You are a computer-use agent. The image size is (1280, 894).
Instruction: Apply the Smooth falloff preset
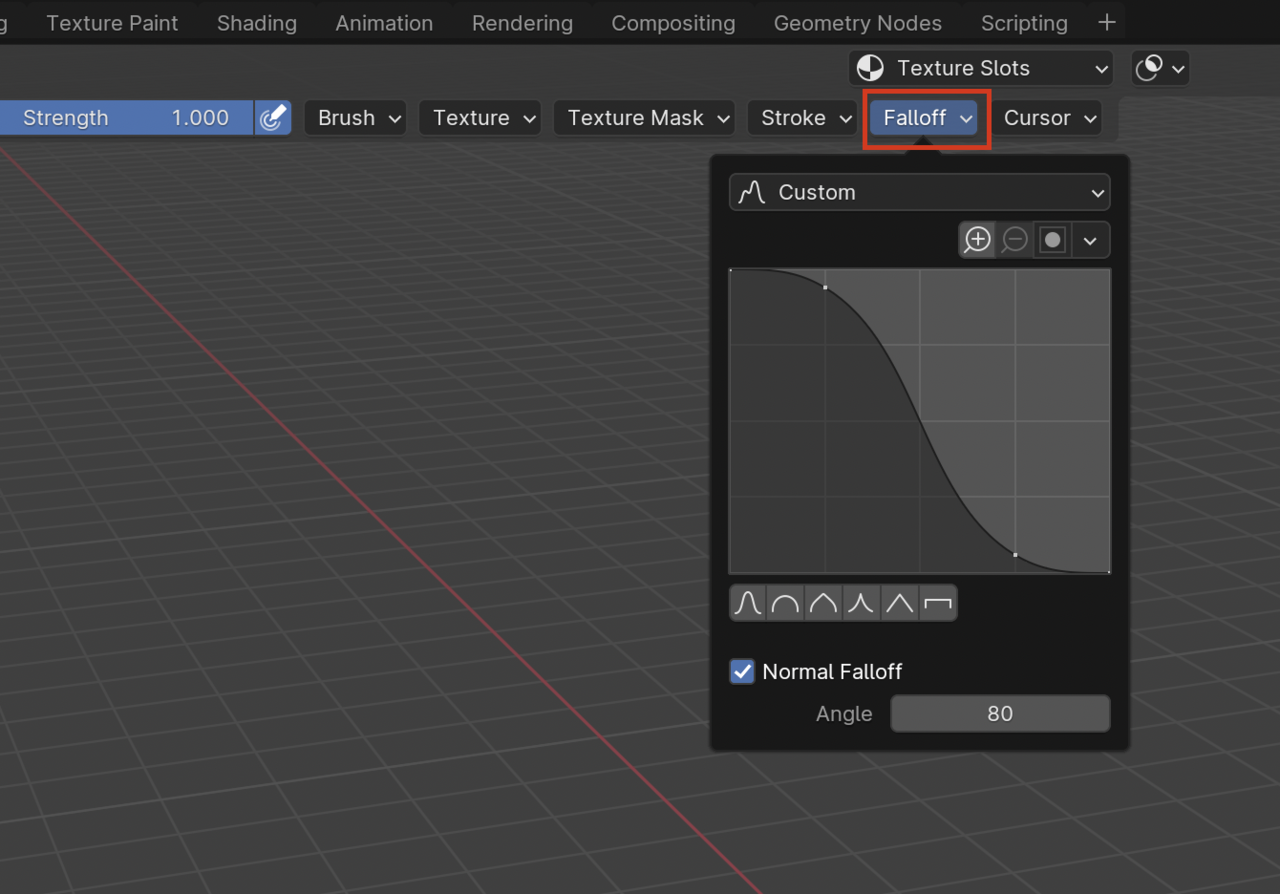coord(748,603)
